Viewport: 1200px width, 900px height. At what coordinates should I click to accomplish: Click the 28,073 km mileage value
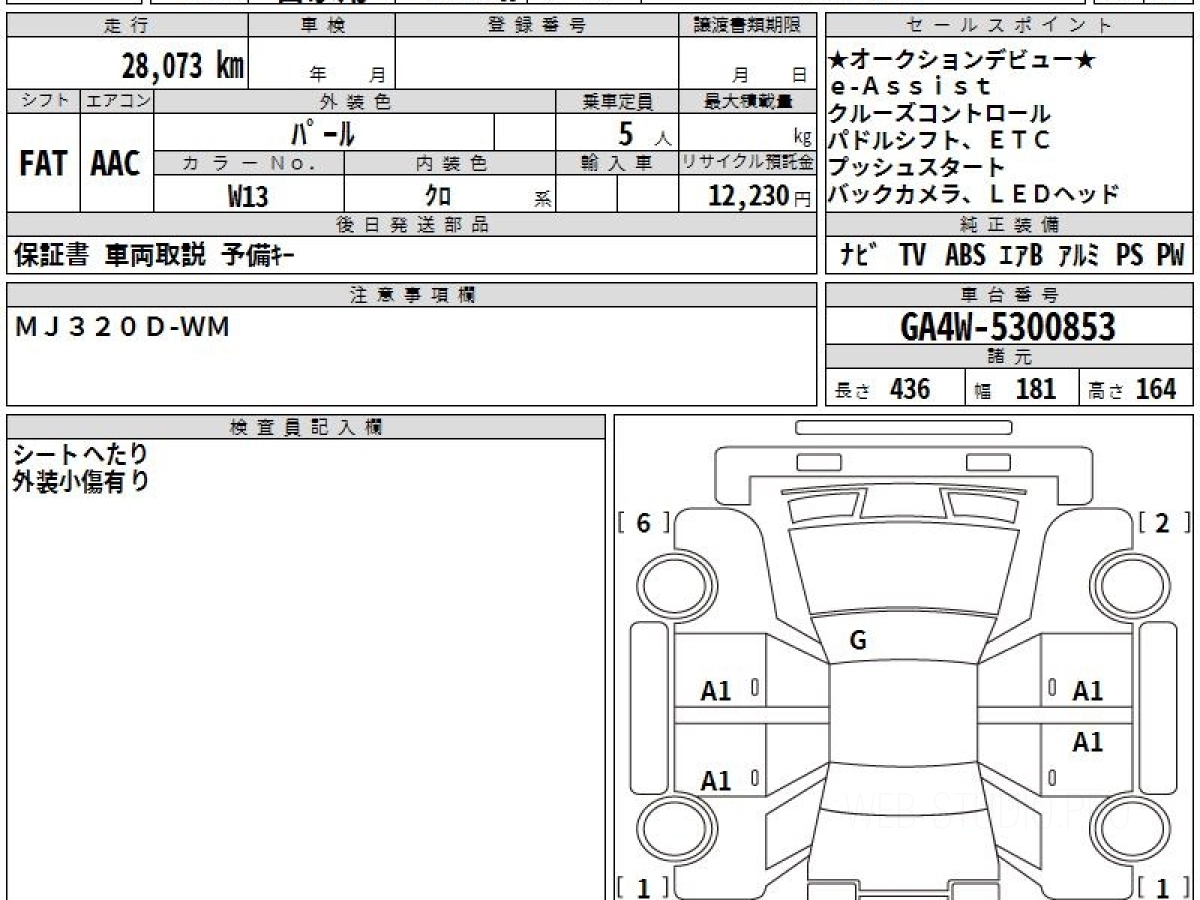pyautogui.click(x=182, y=66)
